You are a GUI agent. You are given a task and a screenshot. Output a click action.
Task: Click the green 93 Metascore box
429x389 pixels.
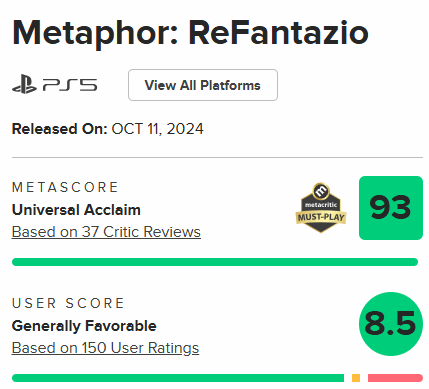click(391, 208)
